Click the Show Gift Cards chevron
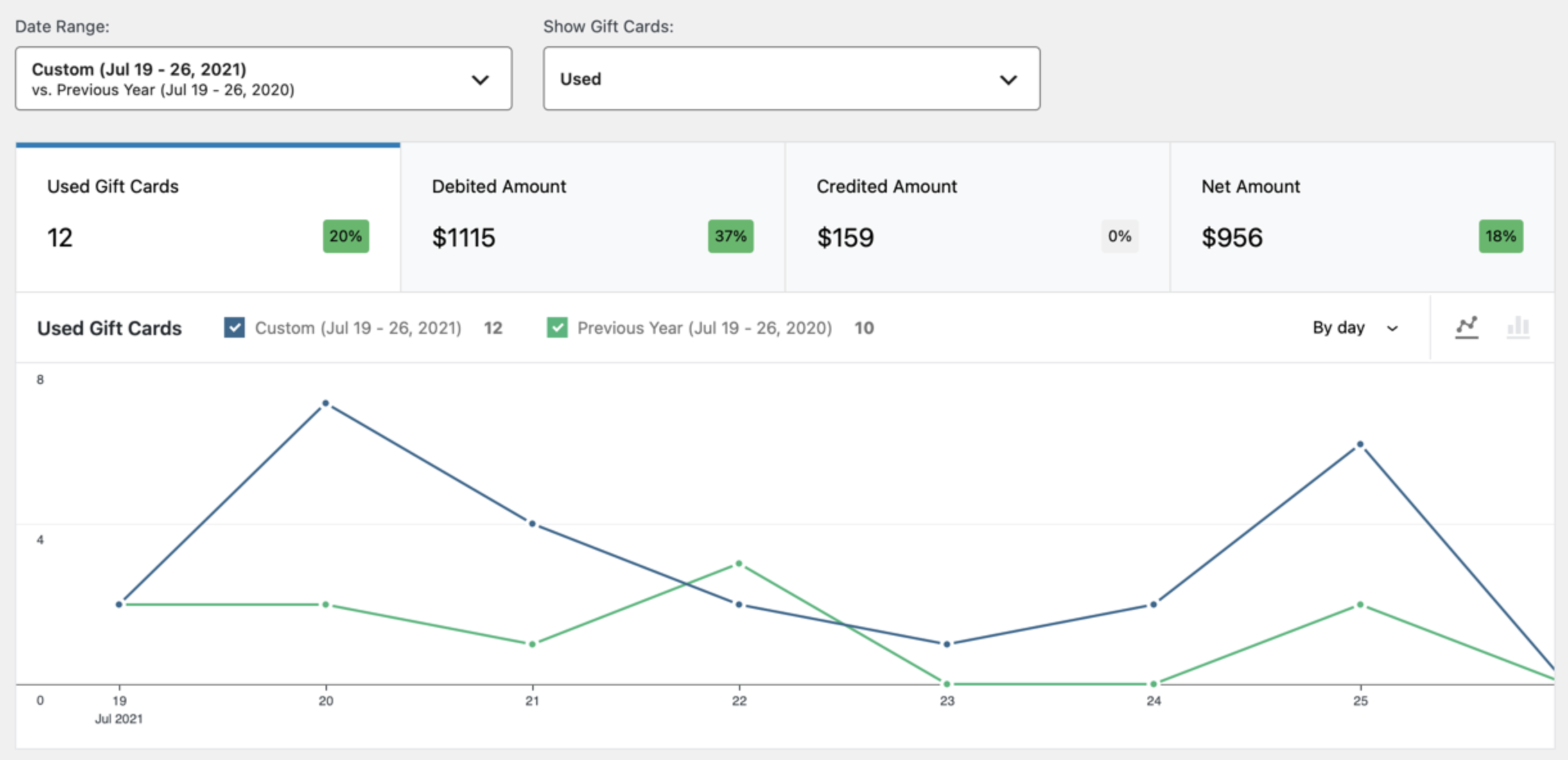 [x=1008, y=80]
